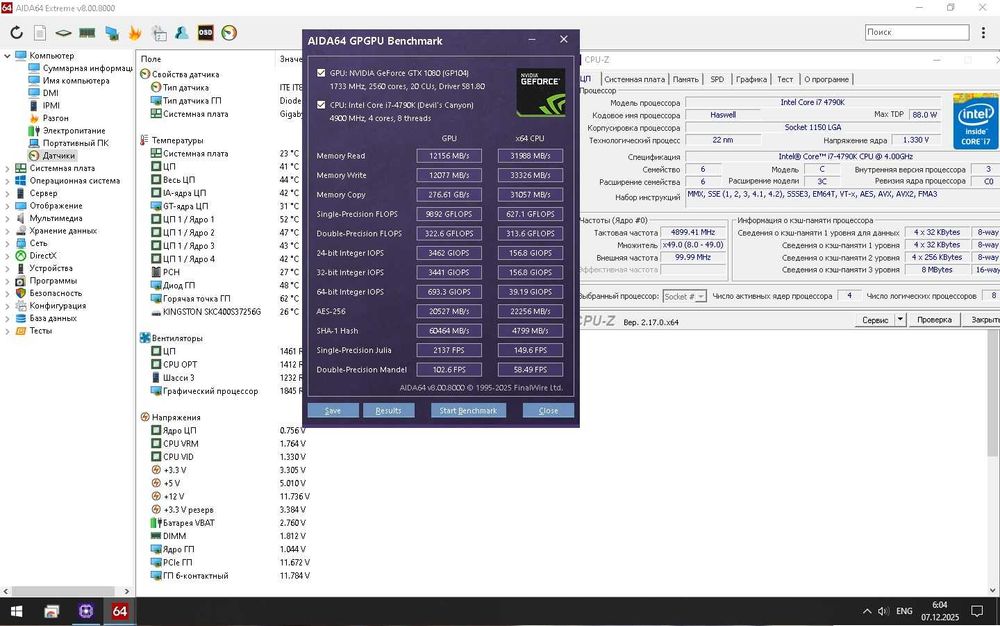Click the Refresh arrow toolbar icon
Image resolution: width=1000 pixels, height=626 pixels.
tap(17, 33)
